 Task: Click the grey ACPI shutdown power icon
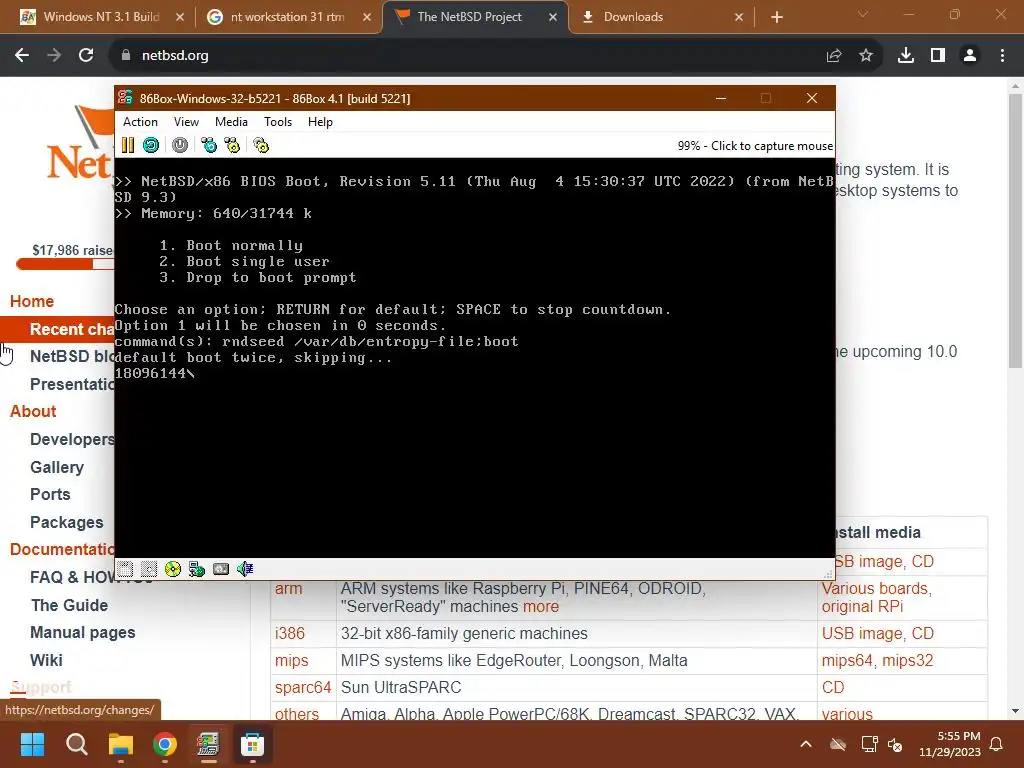180,145
